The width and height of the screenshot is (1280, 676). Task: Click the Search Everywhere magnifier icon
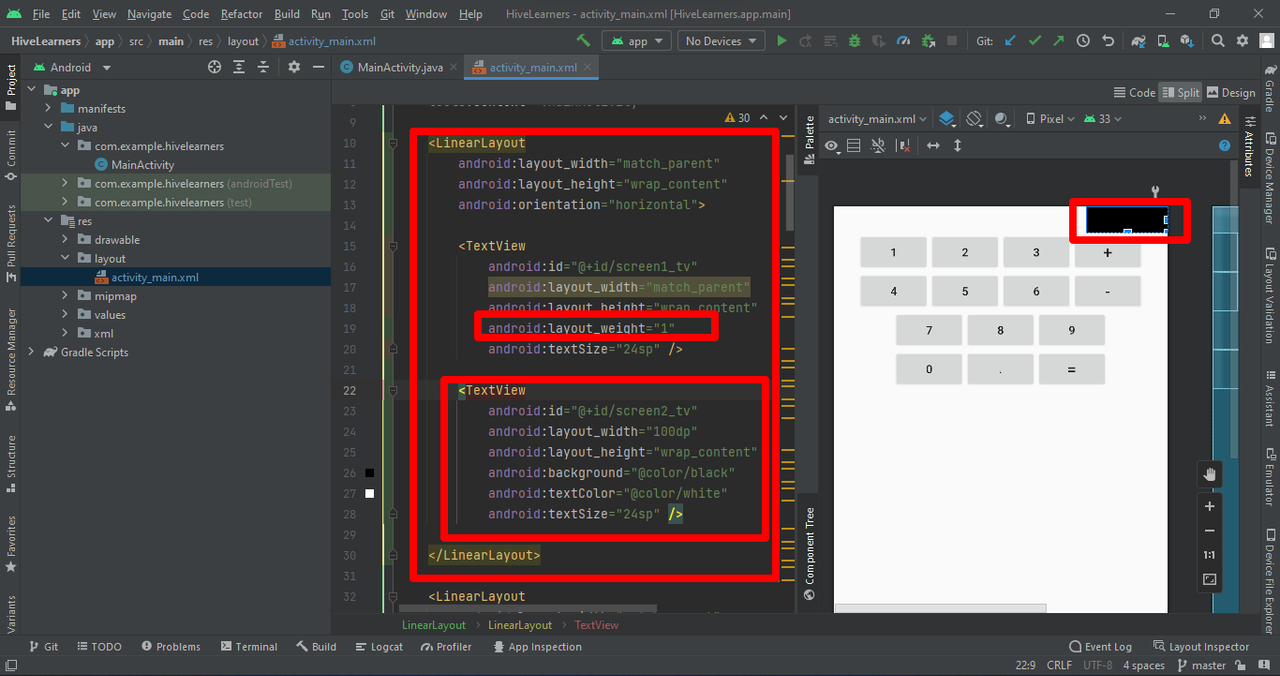click(1218, 41)
